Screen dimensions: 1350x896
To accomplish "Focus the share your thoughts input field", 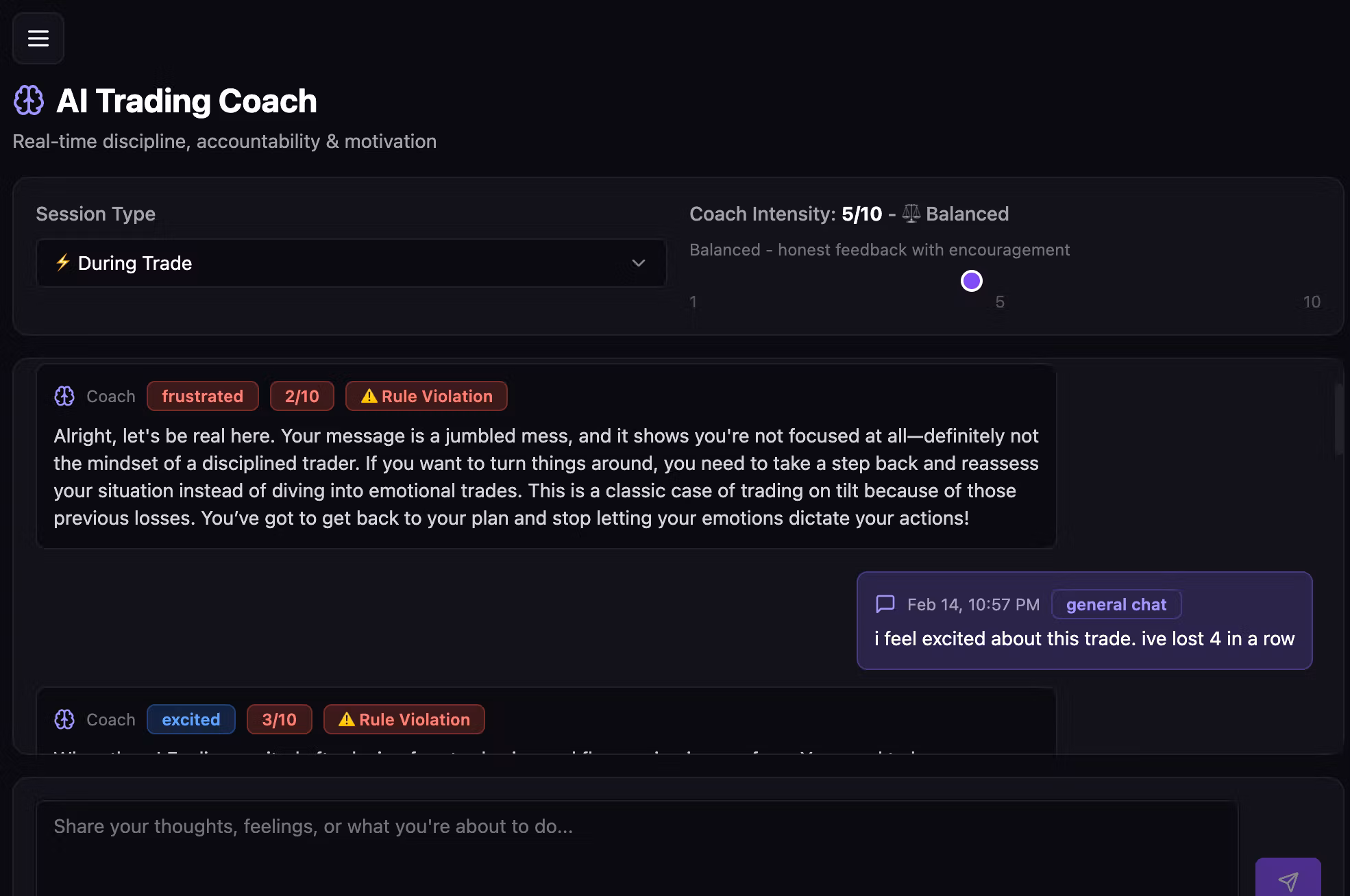I will [x=637, y=849].
